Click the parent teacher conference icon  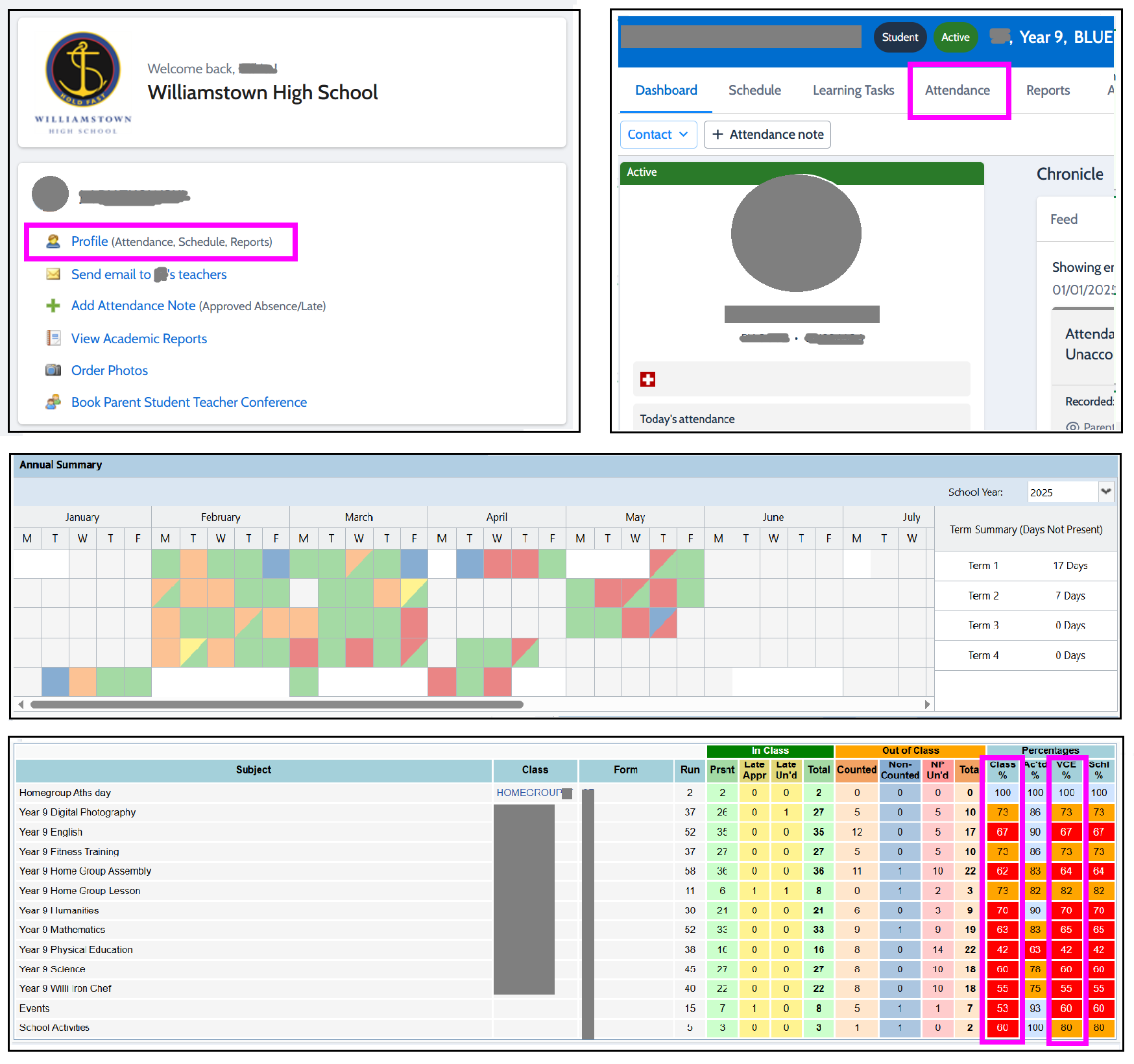tap(53, 402)
